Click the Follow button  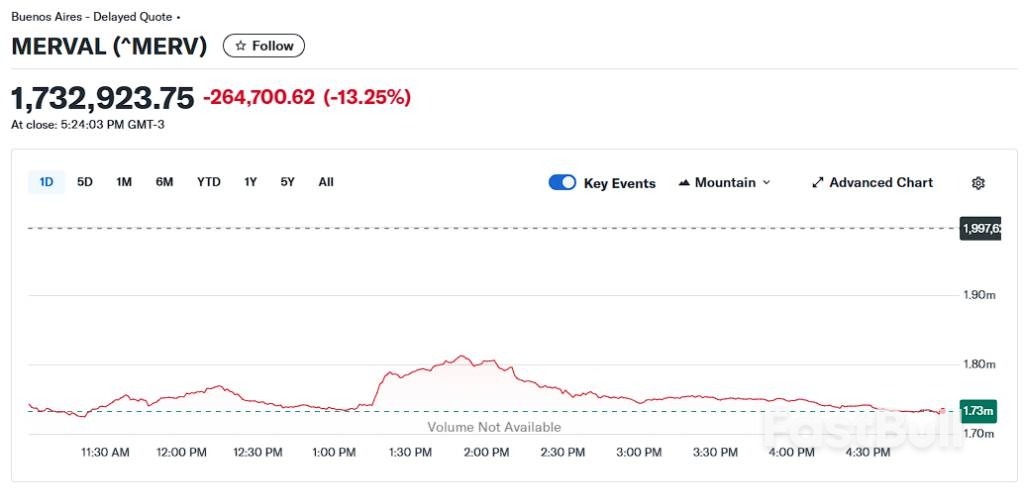pyautogui.click(x=264, y=46)
